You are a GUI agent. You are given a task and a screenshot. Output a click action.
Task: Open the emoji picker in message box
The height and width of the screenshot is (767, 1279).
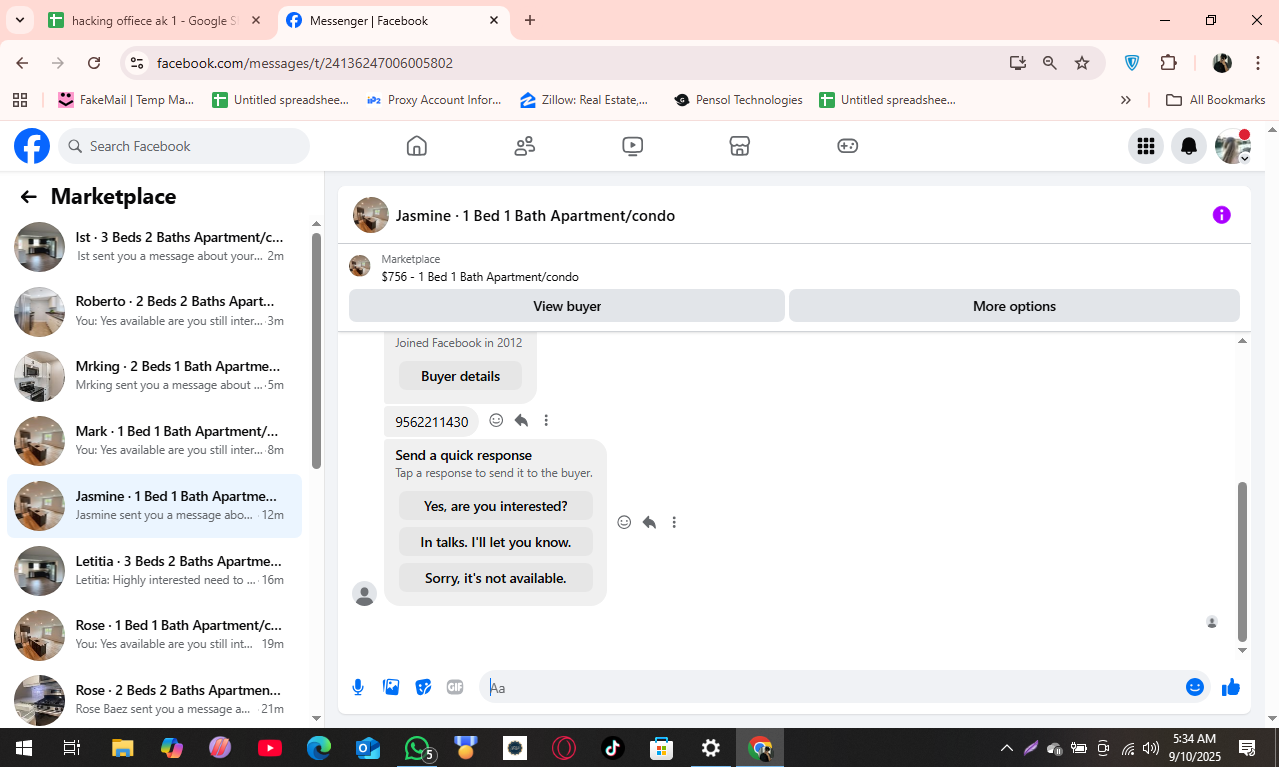[x=1194, y=687]
